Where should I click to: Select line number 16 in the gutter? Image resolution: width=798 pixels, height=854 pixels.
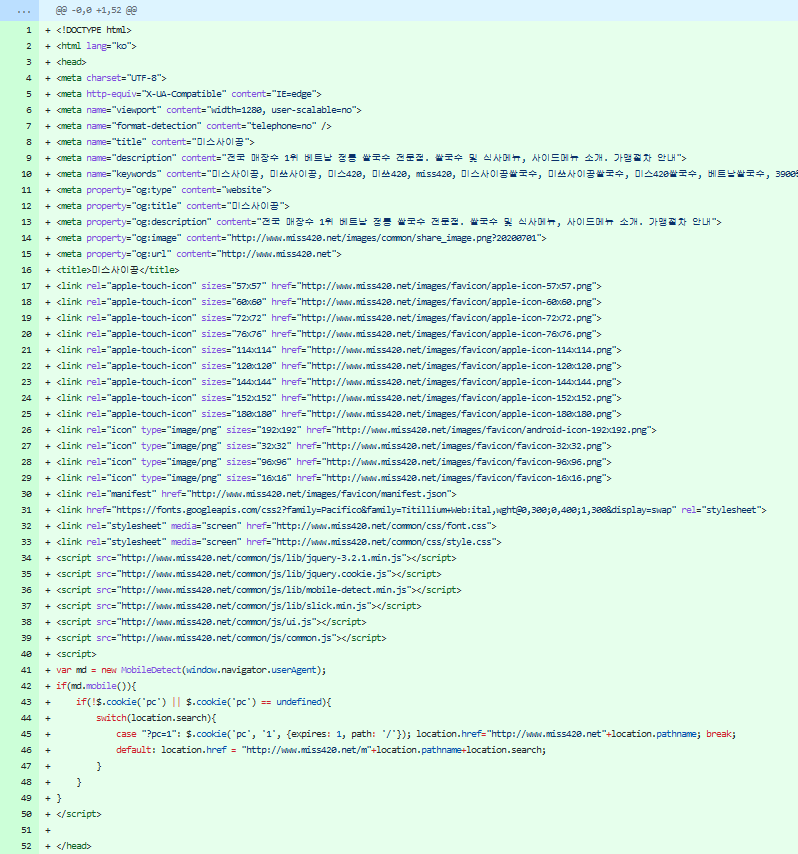[26, 270]
